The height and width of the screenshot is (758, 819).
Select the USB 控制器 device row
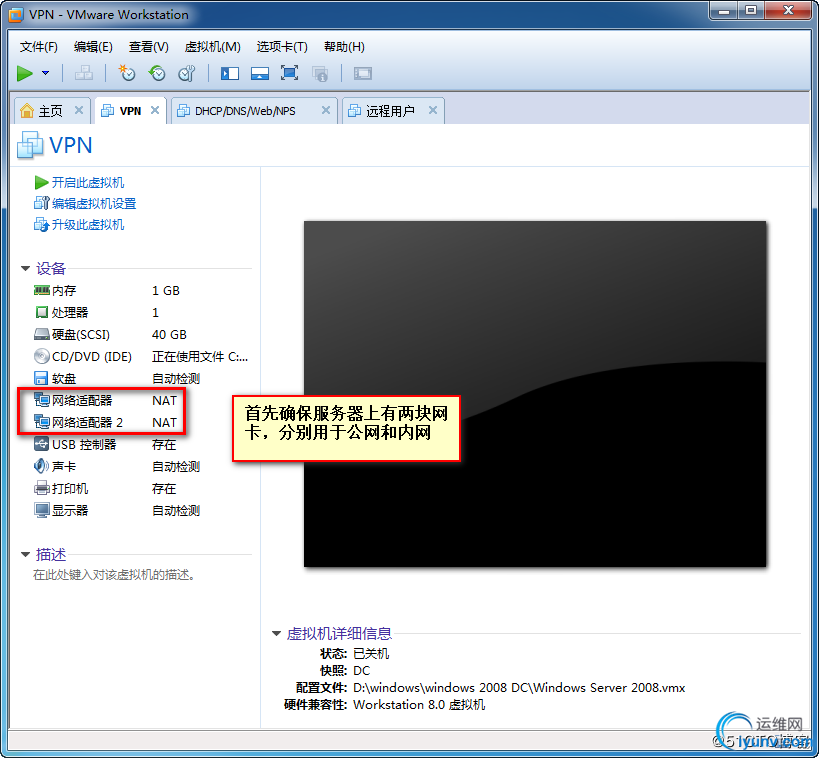tap(142, 445)
